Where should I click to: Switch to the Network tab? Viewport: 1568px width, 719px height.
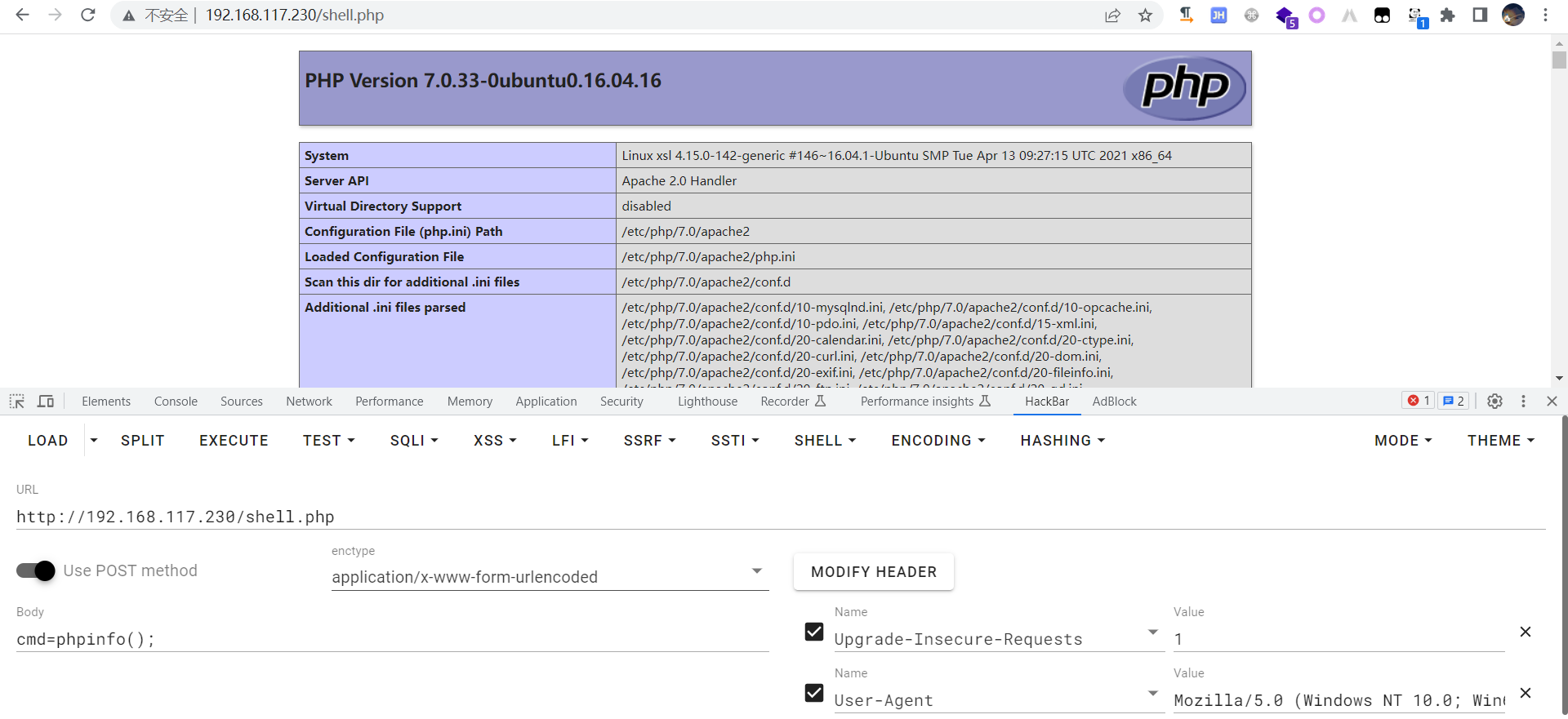coord(309,402)
